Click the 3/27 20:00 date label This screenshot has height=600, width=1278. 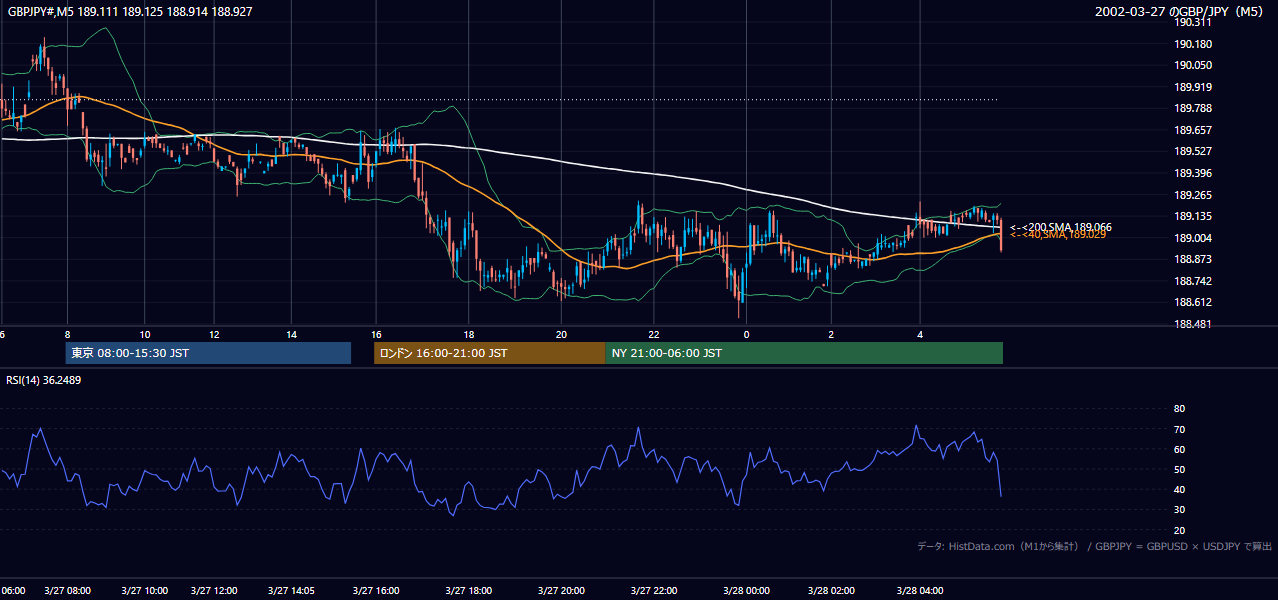(561, 590)
